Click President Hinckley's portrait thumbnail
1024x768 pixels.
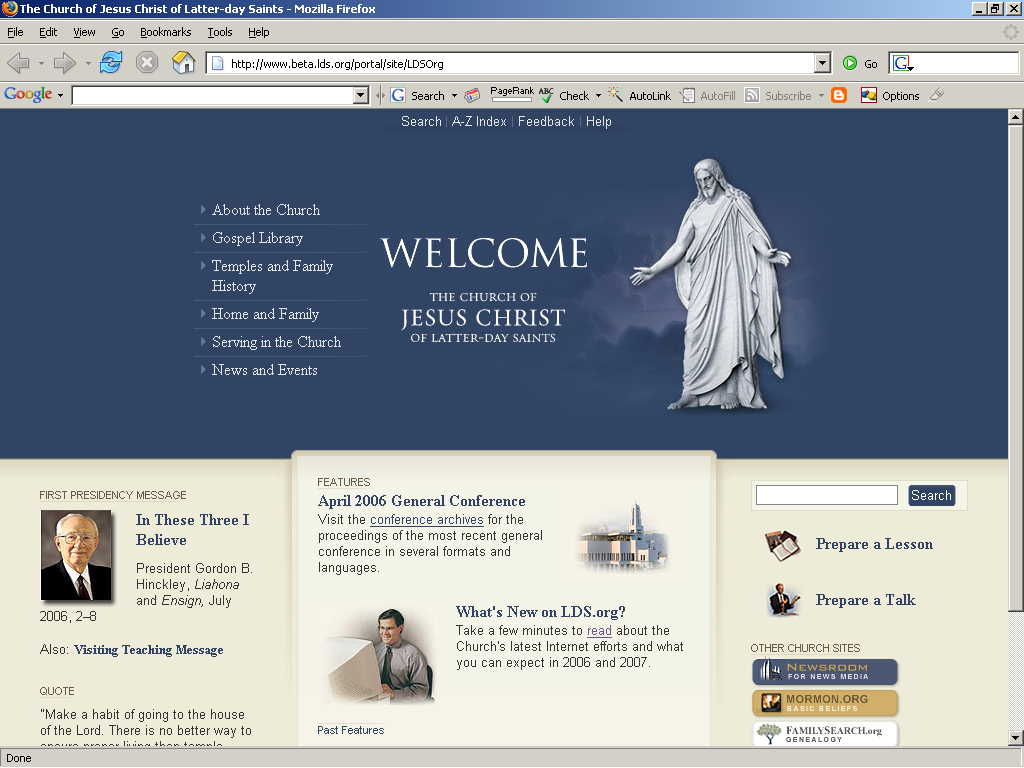(76, 556)
